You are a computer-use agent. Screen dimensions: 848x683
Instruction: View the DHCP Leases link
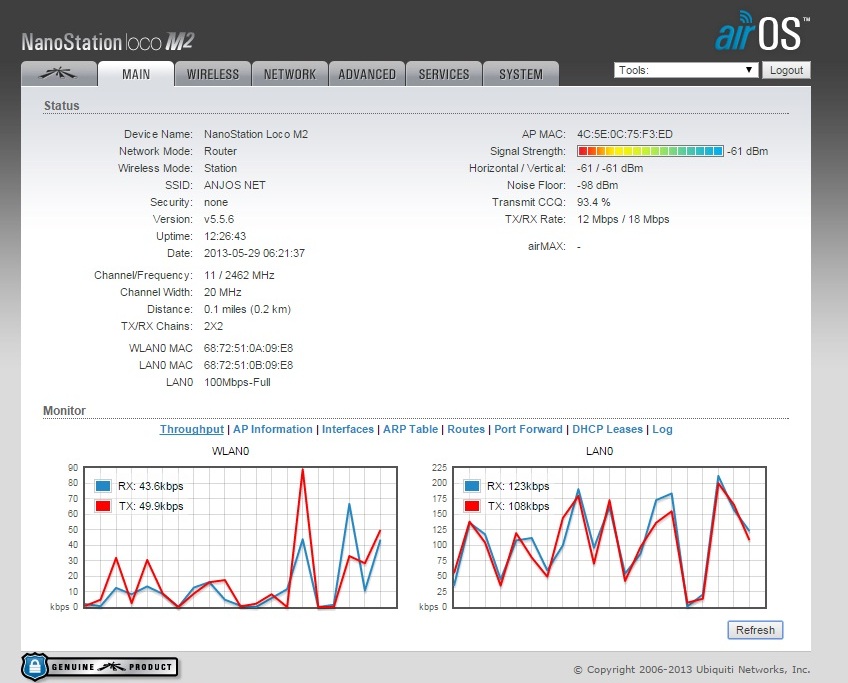tap(607, 429)
